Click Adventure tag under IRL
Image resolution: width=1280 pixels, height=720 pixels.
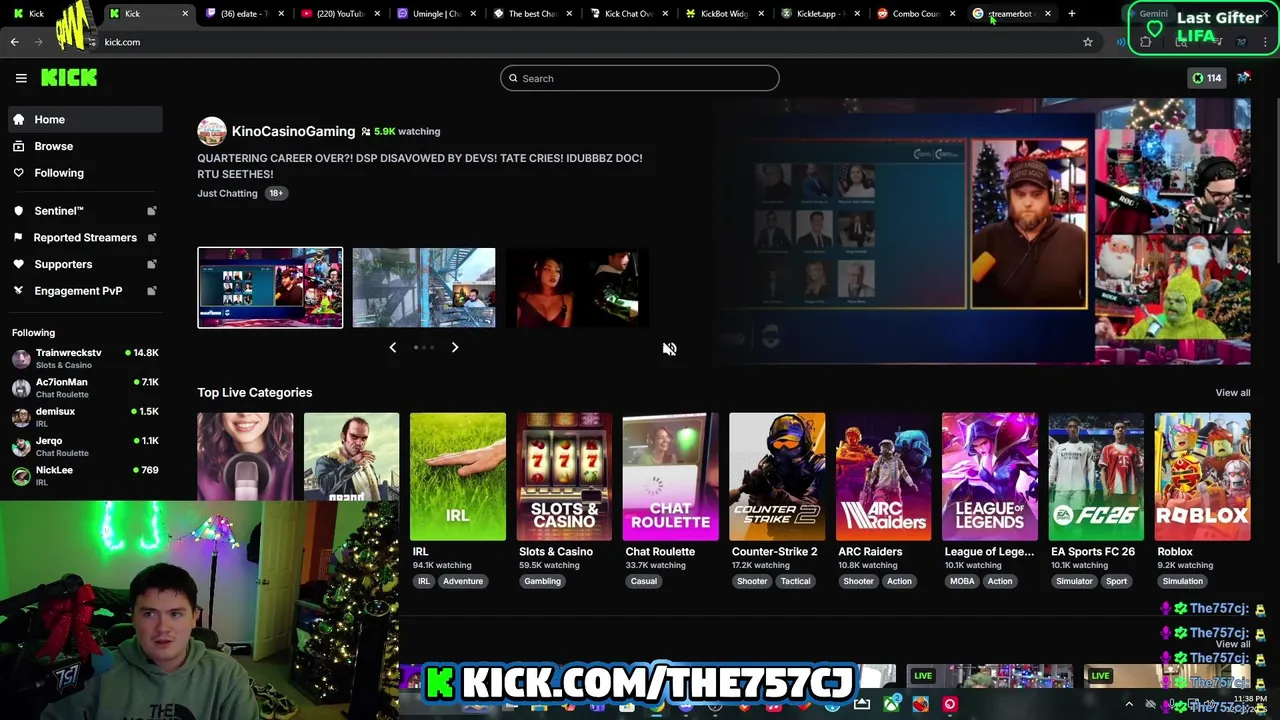tap(463, 581)
